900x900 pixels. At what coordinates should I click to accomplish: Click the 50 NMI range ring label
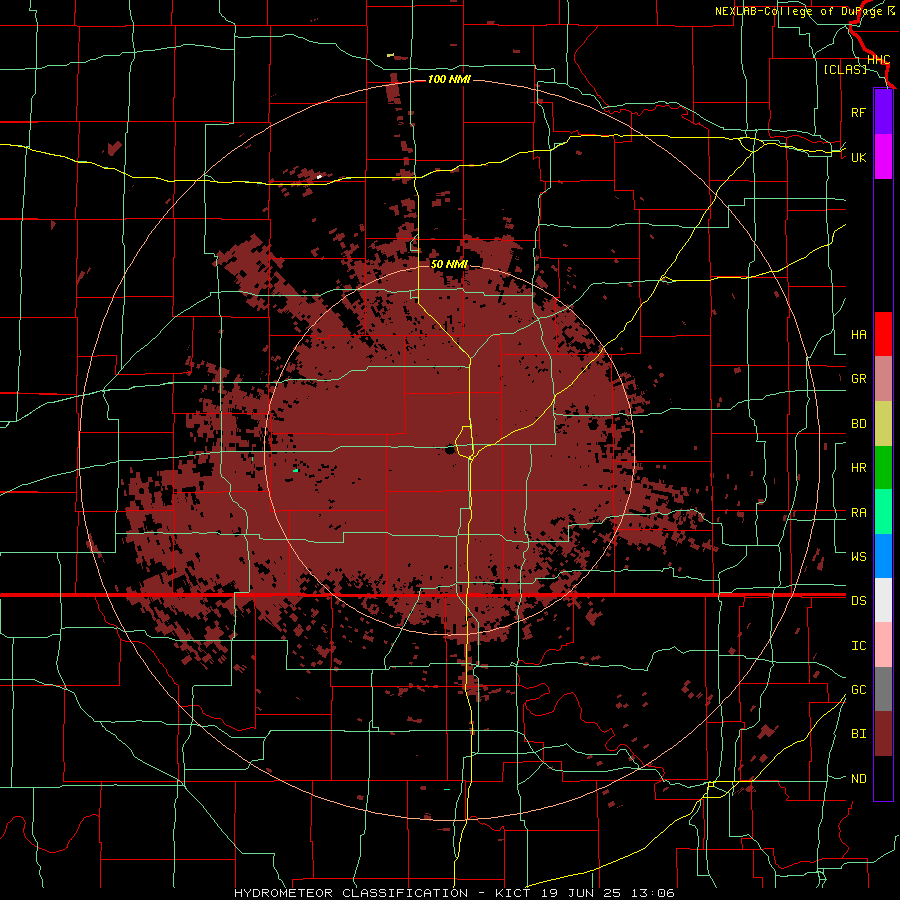click(449, 264)
